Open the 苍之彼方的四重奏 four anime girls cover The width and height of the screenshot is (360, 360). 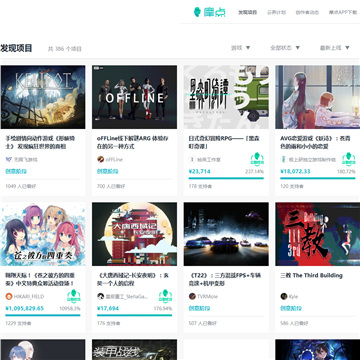click(43, 234)
